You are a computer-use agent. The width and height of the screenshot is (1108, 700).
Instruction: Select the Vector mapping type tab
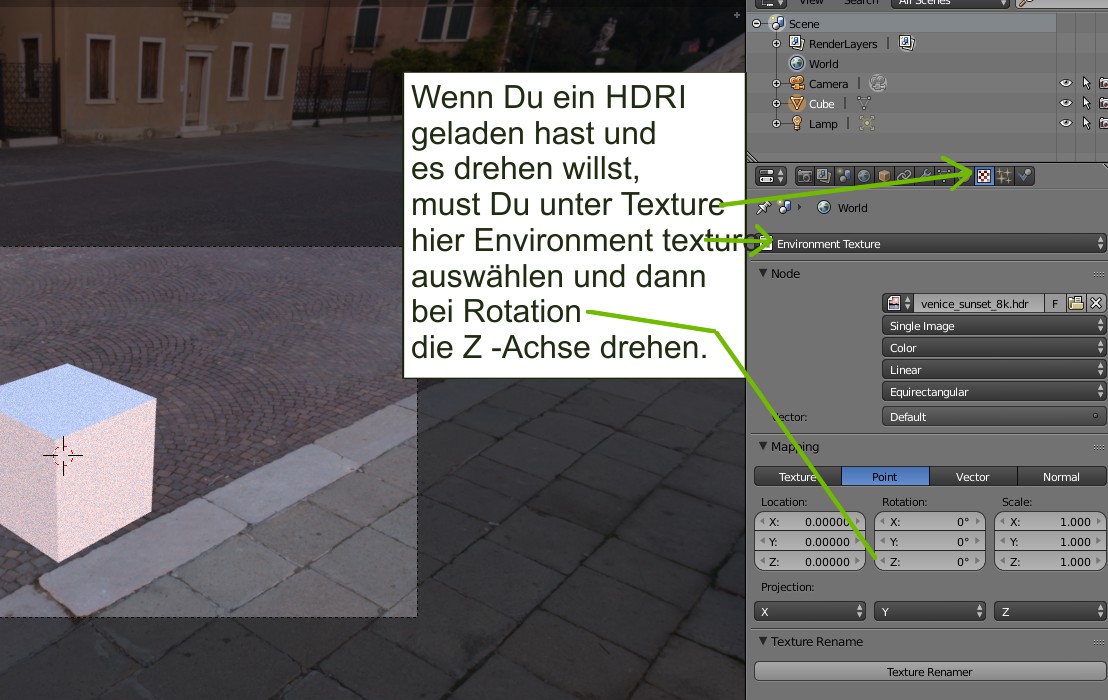click(x=973, y=477)
